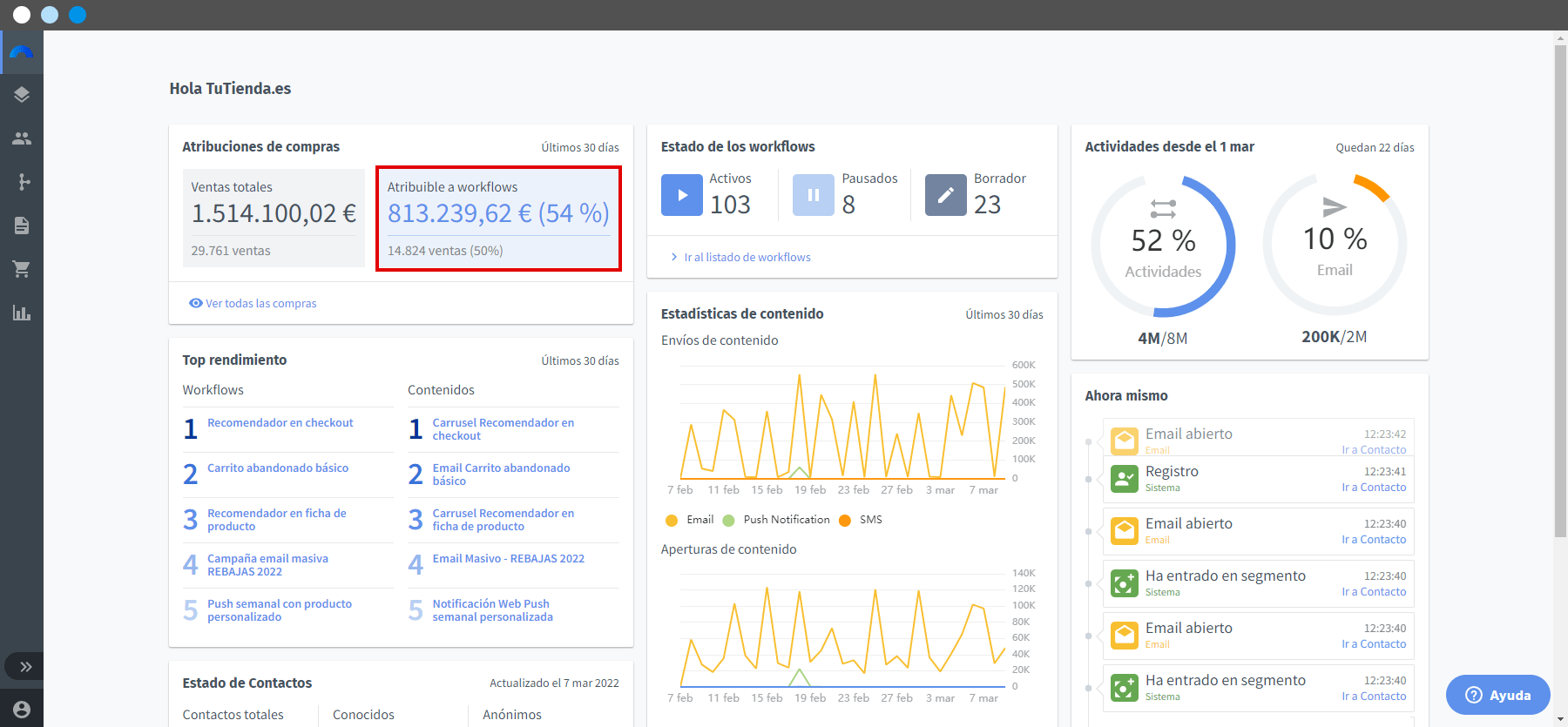Click Ir a Contacto for Email abierto 12:23:42
Viewport: 1568px width, 727px height.
[x=1374, y=450]
